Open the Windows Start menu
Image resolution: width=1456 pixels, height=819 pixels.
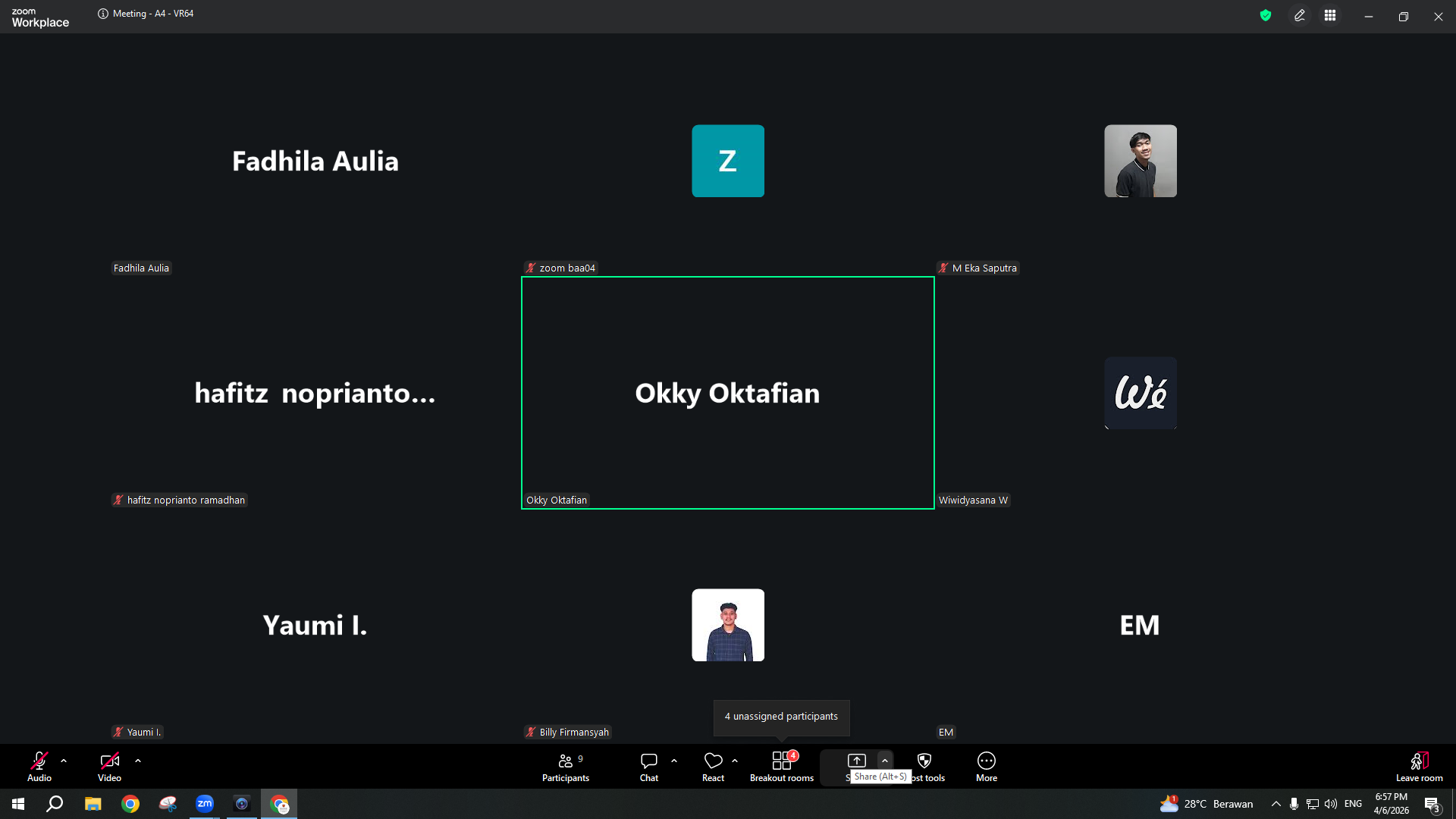pos(18,804)
